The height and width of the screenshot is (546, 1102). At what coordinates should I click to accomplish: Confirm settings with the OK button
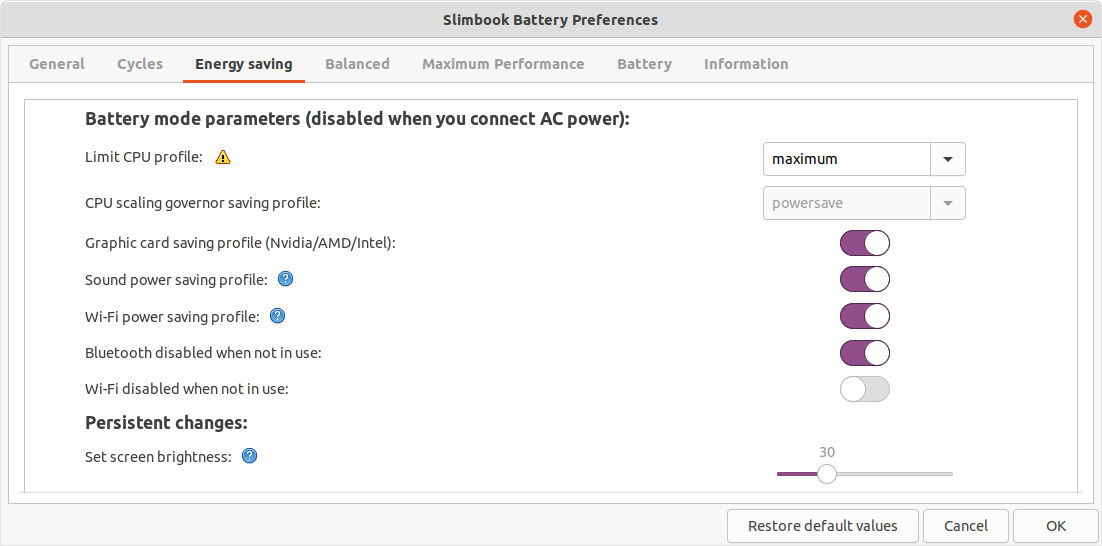tap(1056, 526)
